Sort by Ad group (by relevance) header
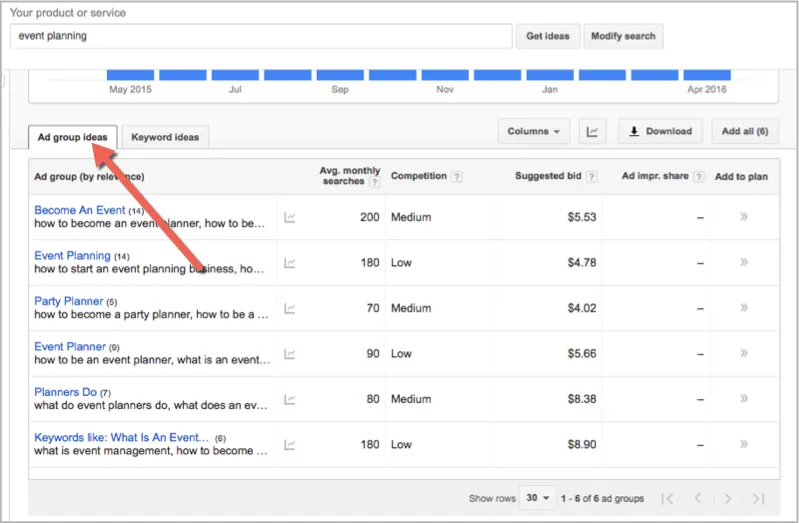 pyautogui.click(x=89, y=177)
